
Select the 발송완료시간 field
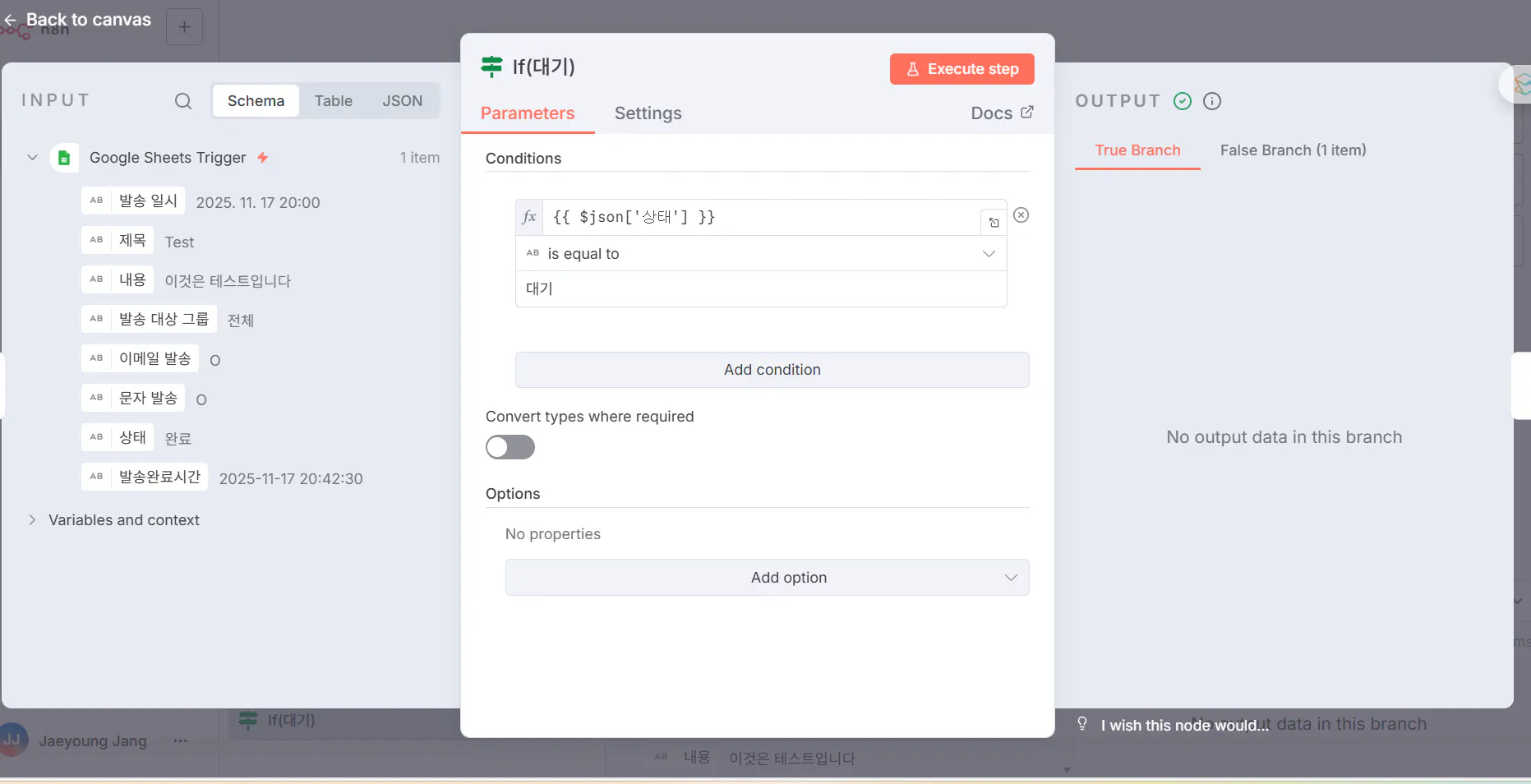[145, 477]
